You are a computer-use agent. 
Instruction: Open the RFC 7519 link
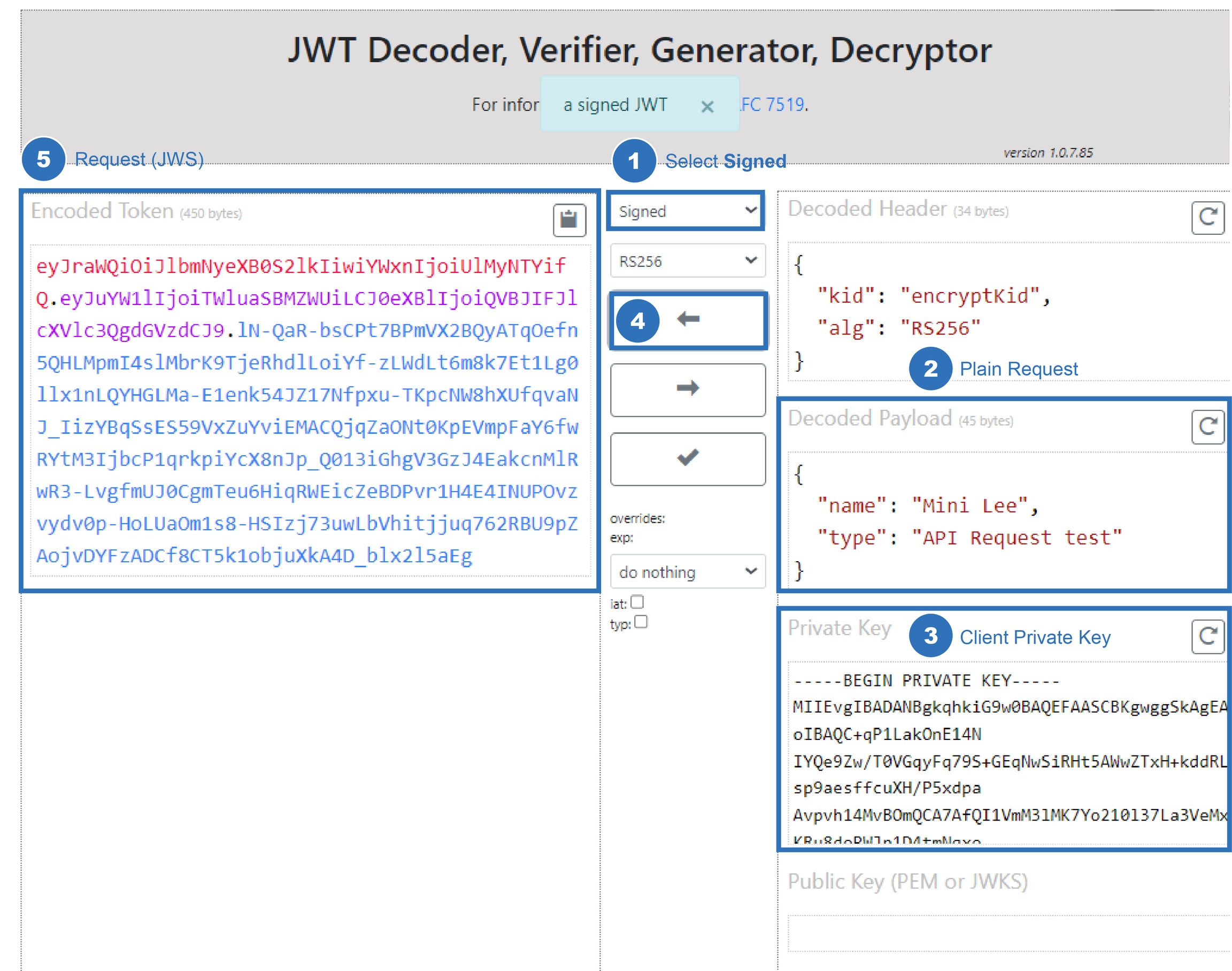pos(773,105)
